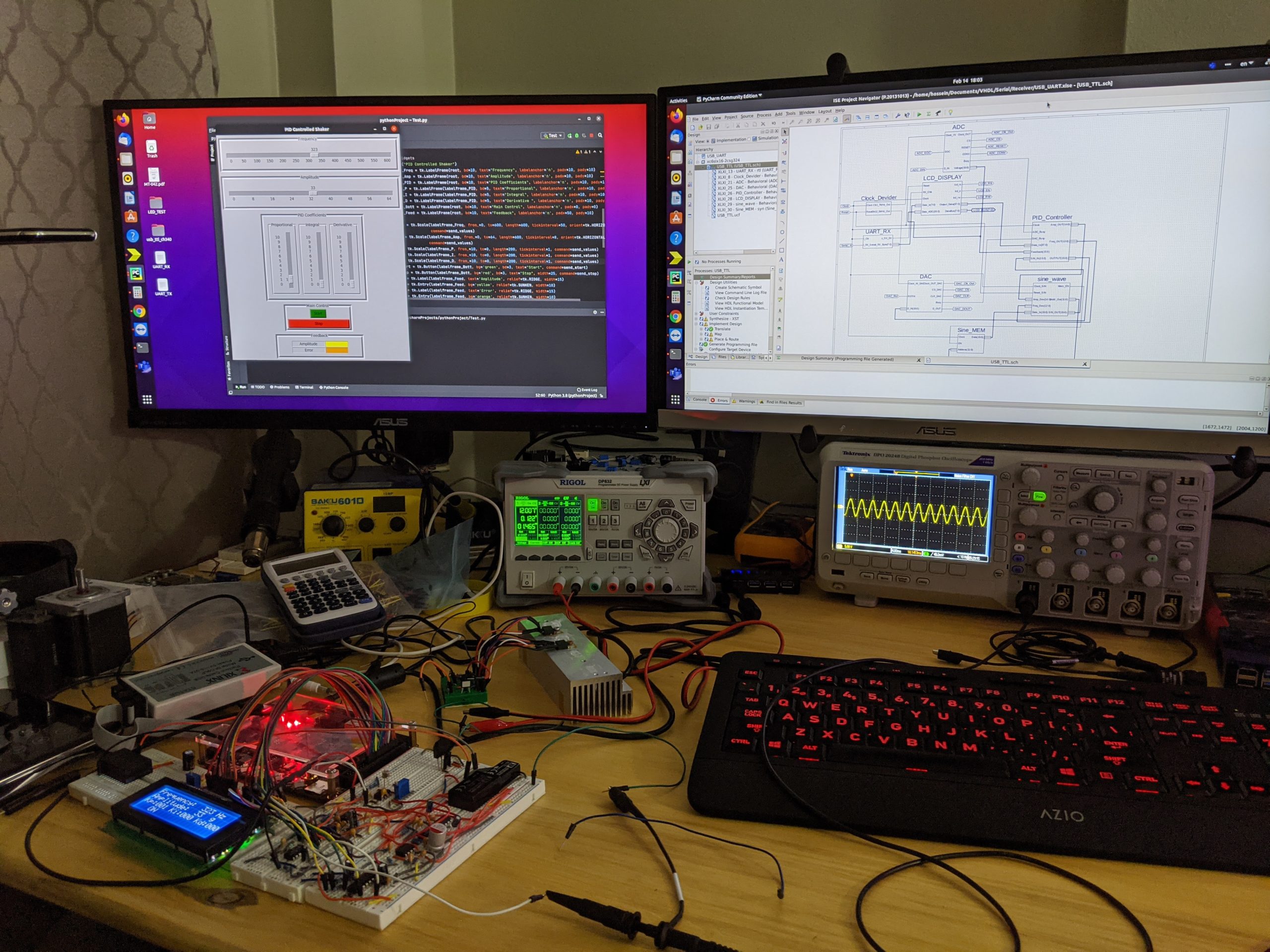
Task: Click the Debug bug icon in PyCharm toolbar
Action: coord(577,135)
